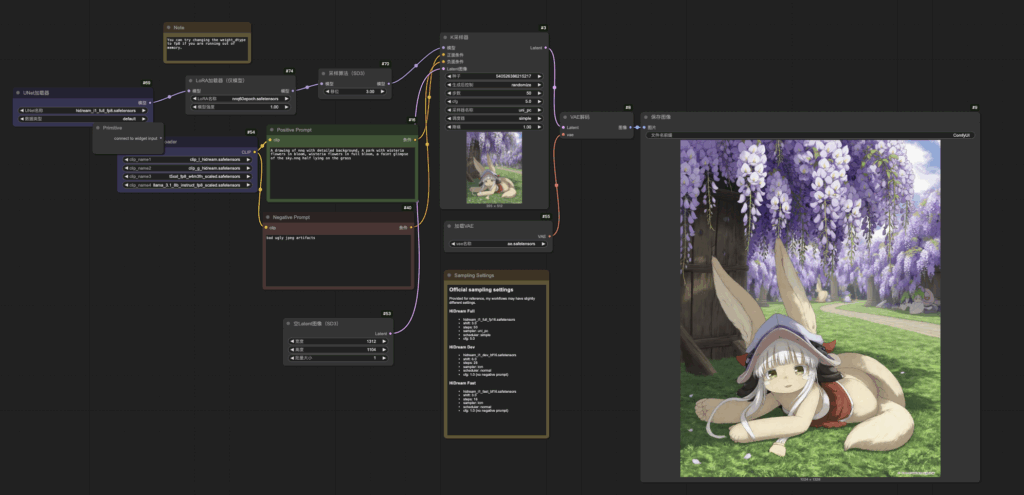The image size is (1024, 495).
Task: Open the 调度器 simple combo
Action: click(x=494, y=118)
